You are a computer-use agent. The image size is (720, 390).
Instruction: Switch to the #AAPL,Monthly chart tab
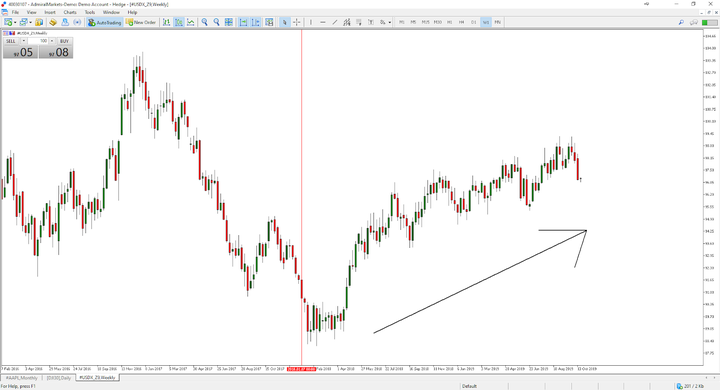(x=21, y=378)
